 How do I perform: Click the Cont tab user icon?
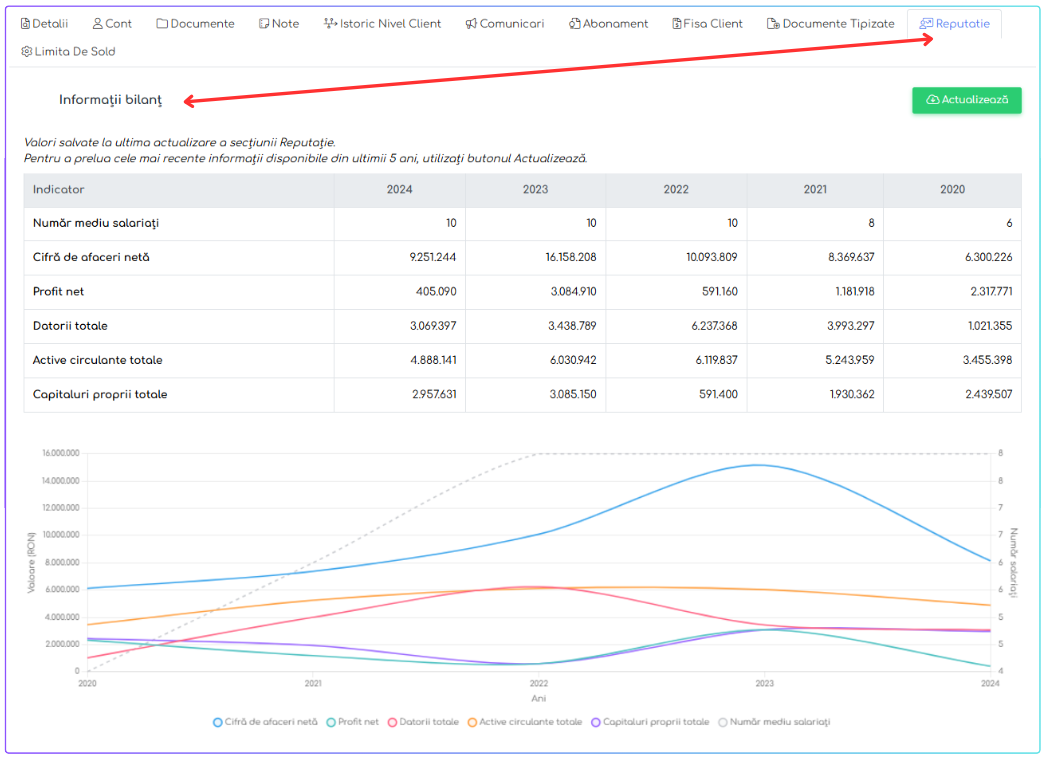(98, 24)
